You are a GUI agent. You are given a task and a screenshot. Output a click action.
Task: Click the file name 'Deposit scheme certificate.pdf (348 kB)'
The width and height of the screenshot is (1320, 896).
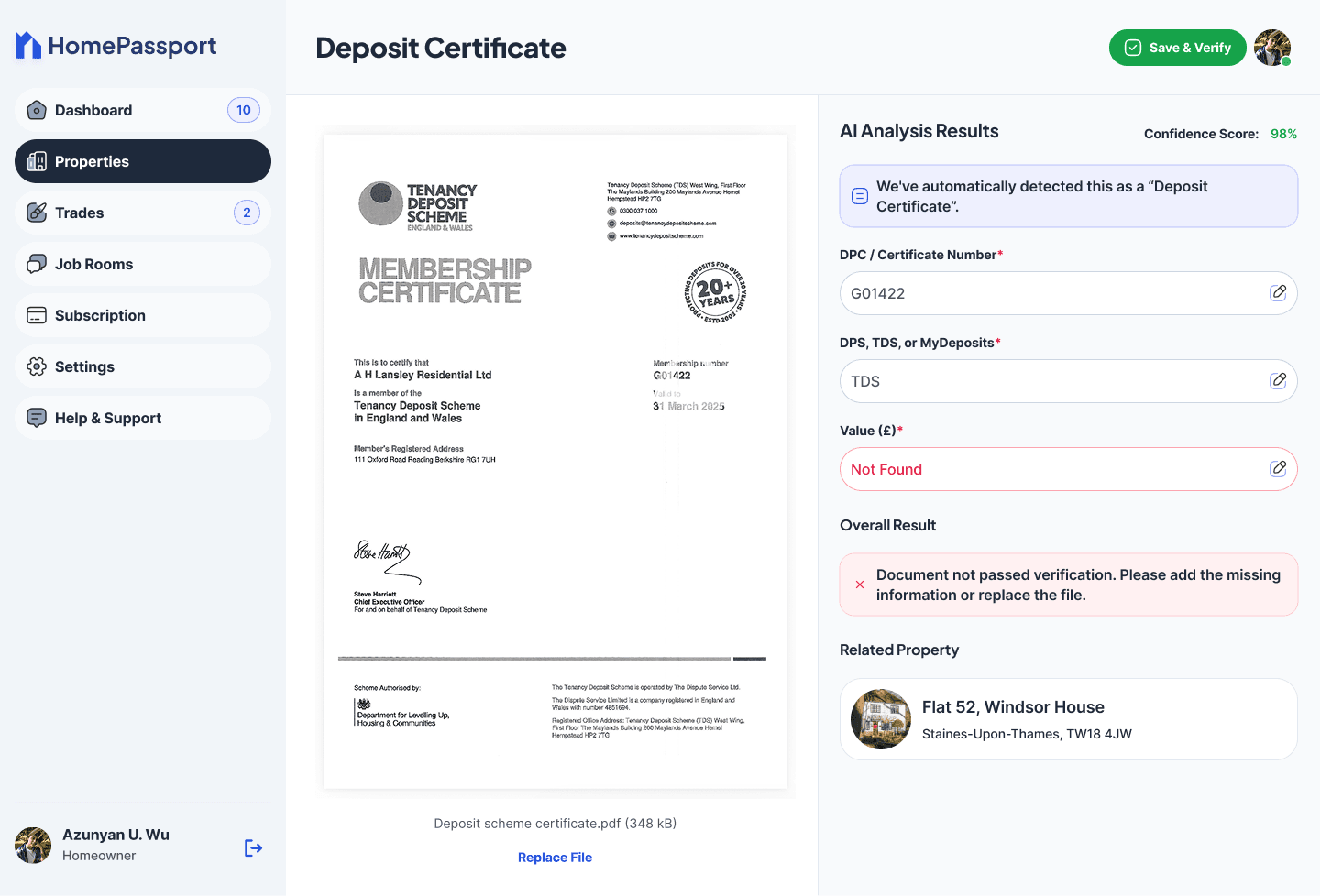point(555,824)
